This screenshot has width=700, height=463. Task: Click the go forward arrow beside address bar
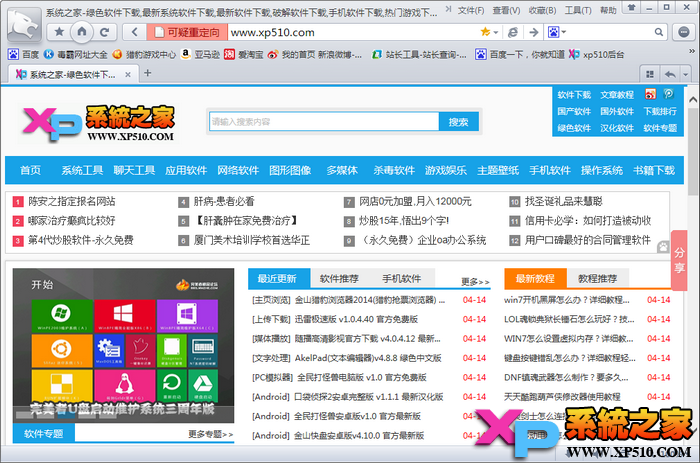pyautogui.click(x=533, y=32)
